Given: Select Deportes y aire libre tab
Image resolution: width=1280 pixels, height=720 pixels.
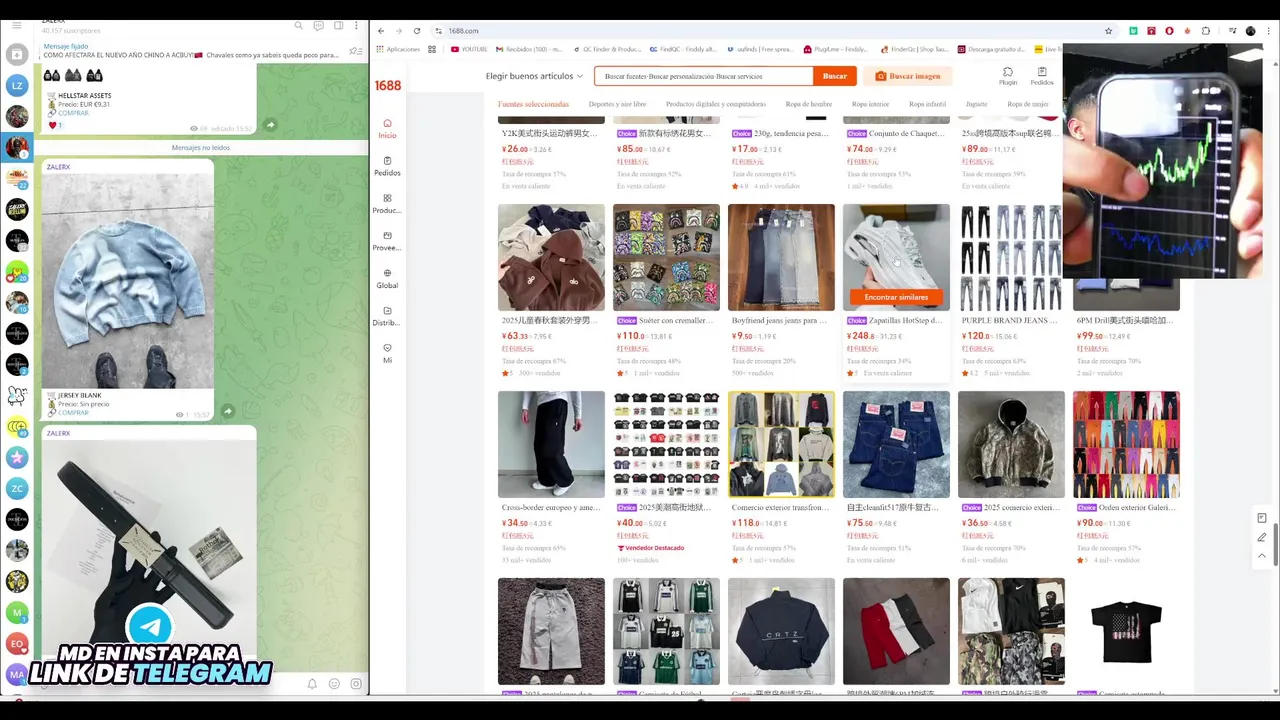Looking at the screenshot, I should tap(617, 104).
